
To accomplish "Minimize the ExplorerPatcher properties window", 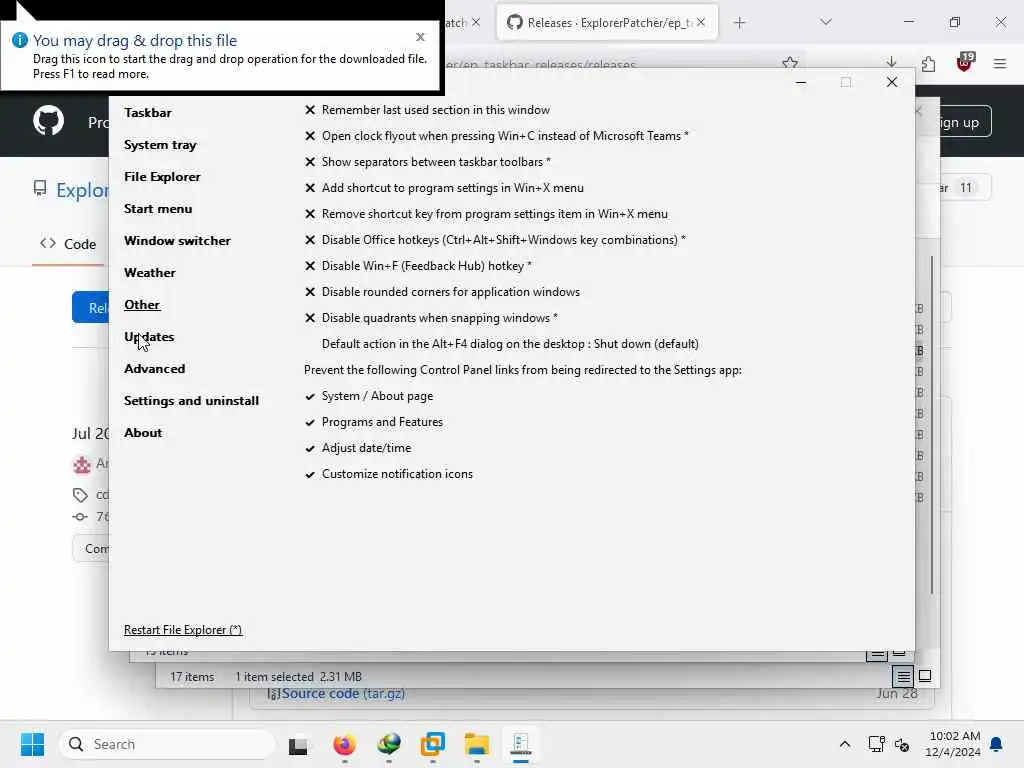I will [801, 82].
